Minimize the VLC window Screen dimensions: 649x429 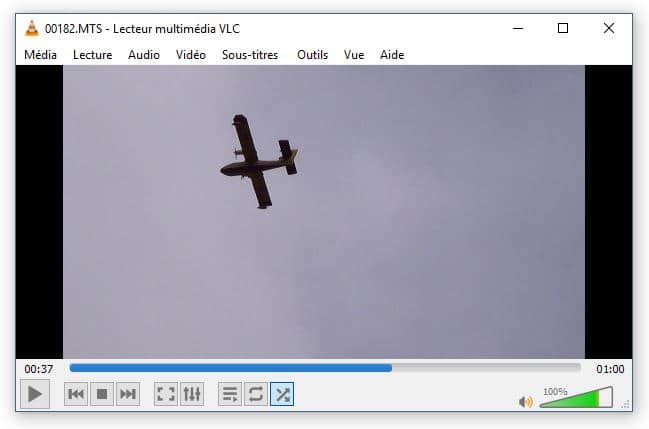[x=518, y=28]
